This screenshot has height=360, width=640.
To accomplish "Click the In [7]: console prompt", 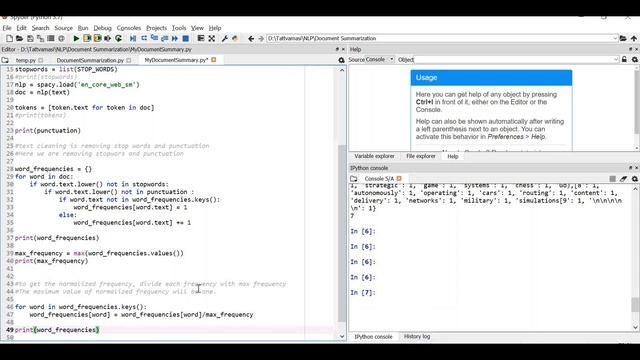I will 362,293.
